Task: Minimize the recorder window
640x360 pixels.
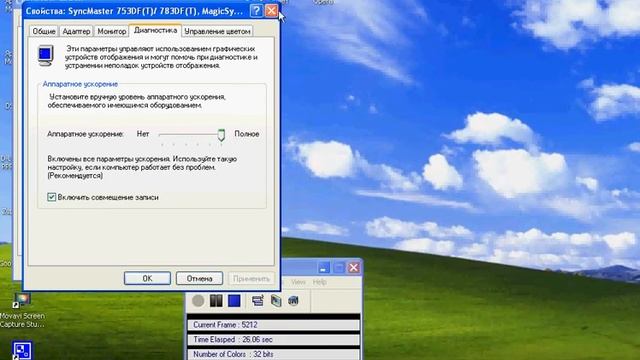Action: tap(324, 268)
